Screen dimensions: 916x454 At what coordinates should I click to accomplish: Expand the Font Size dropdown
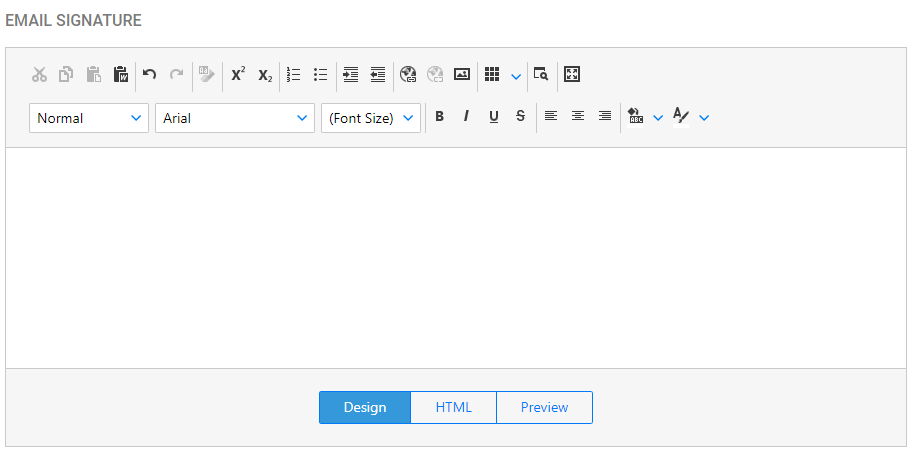click(371, 118)
